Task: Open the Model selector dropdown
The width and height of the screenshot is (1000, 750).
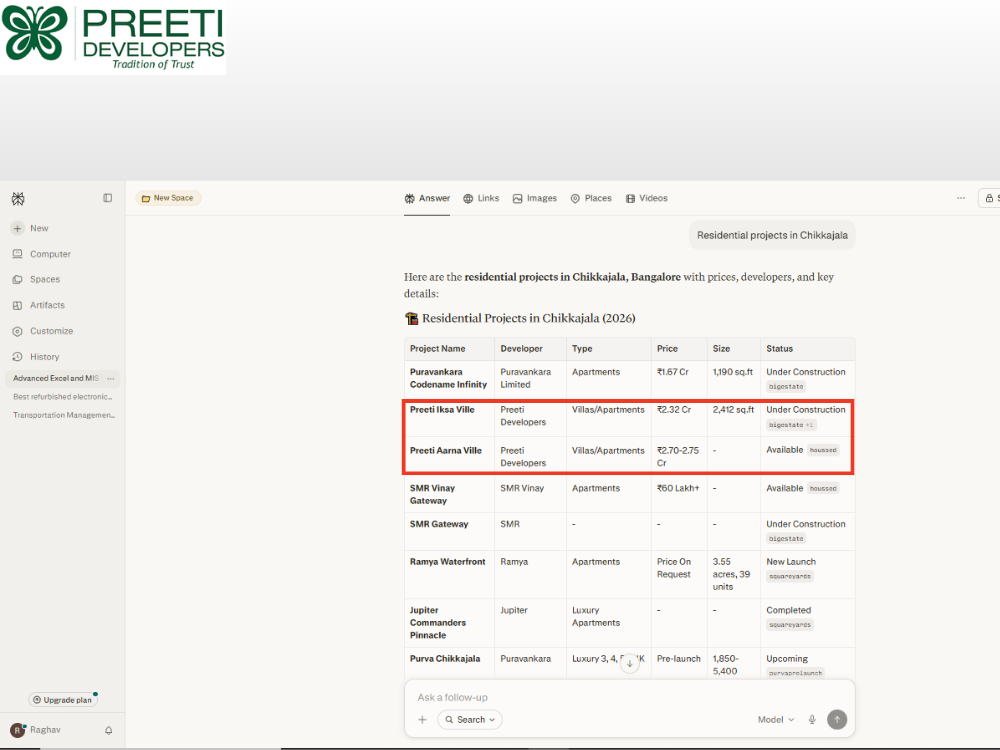Action: (x=776, y=719)
